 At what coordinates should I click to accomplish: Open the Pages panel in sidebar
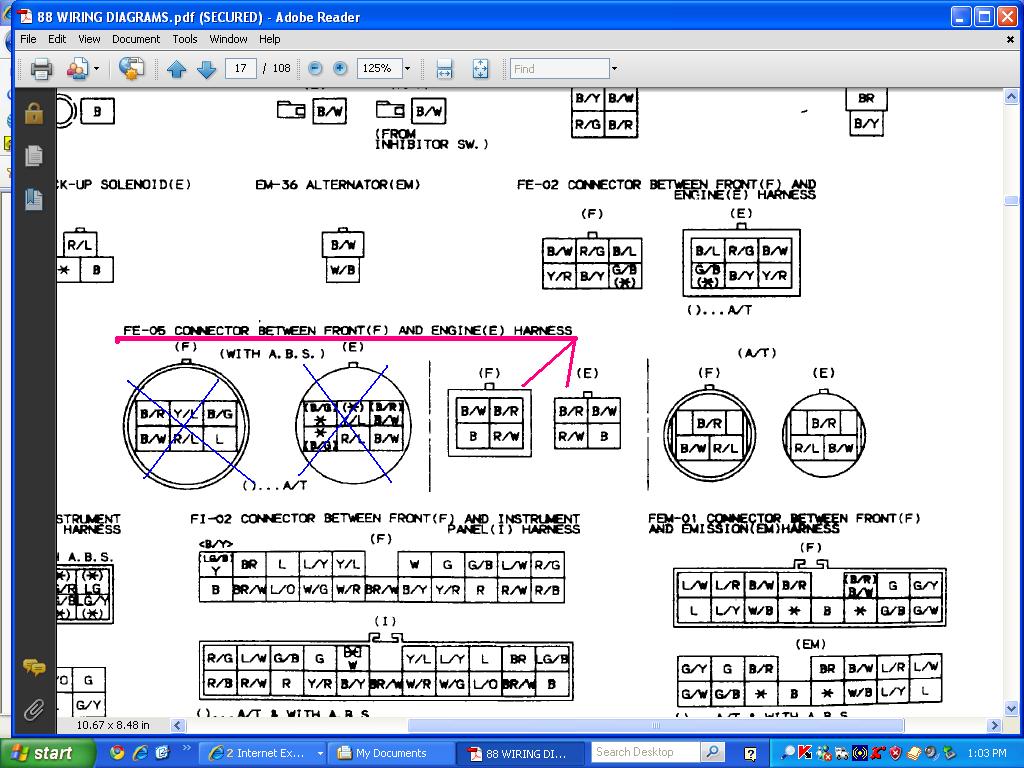pyautogui.click(x=34, y=157)
